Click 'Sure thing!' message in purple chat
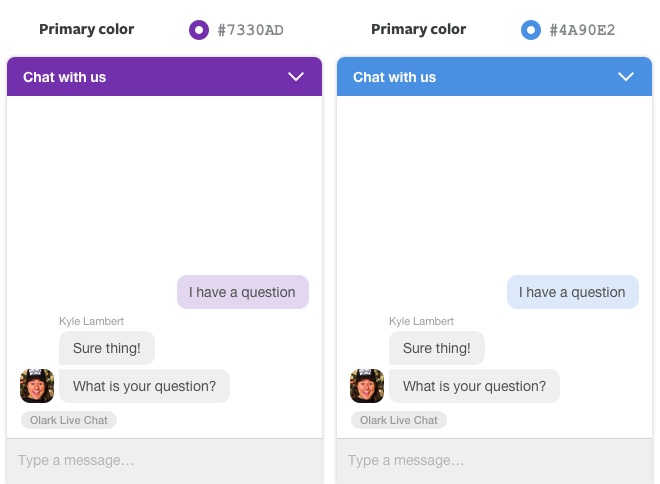The image size is (660, 484). tap(107, 348)
